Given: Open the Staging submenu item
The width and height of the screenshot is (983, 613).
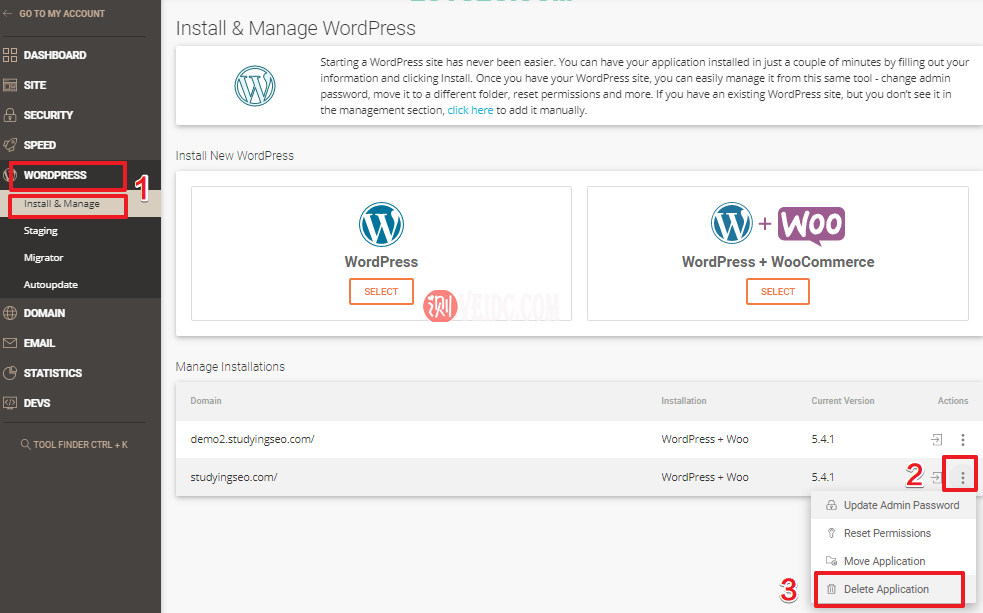Looking at the screenshot, I should [x=41, y=231].
